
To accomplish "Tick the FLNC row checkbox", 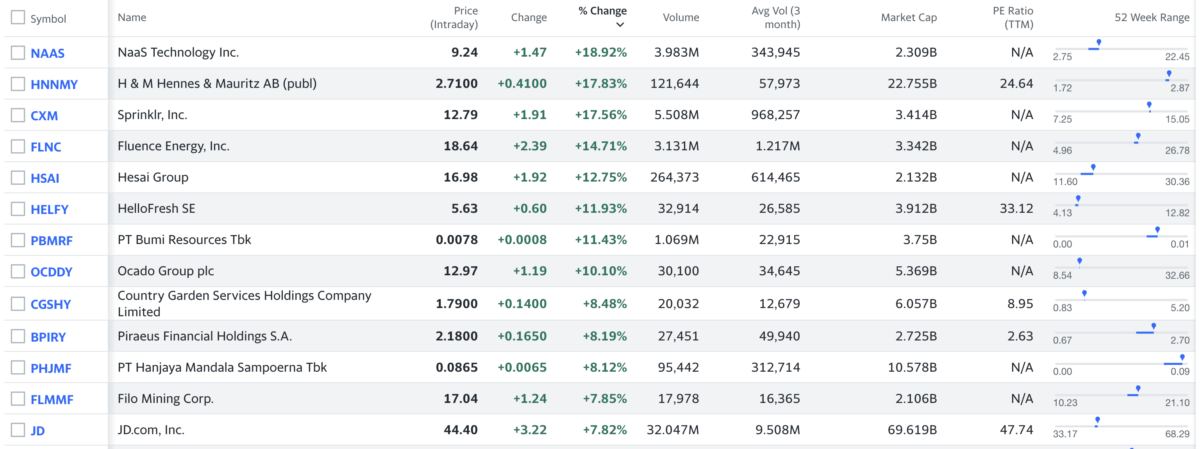I will click(x=17, y=146).
